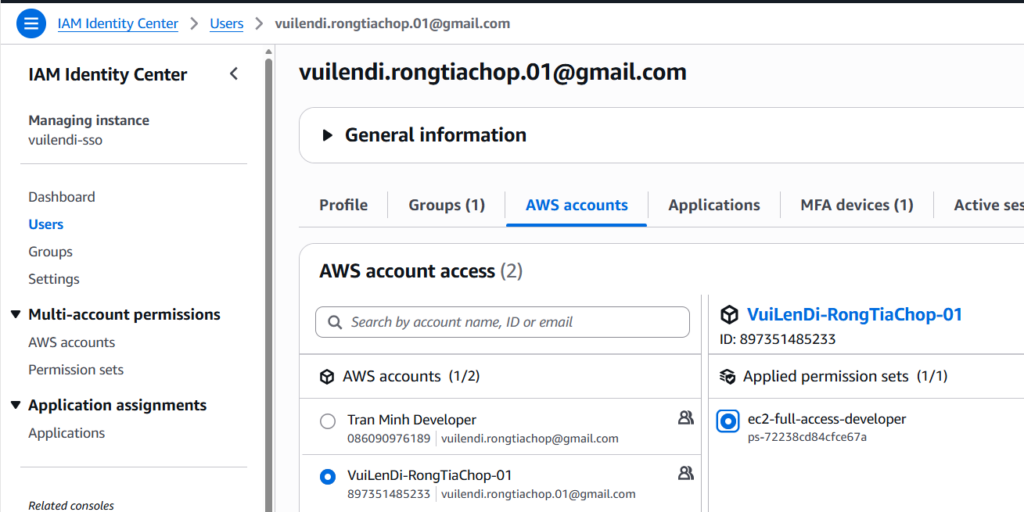The image size is (1024, 512).
Task: Switch to the Profile tab
Action: [x=344, y=205]
